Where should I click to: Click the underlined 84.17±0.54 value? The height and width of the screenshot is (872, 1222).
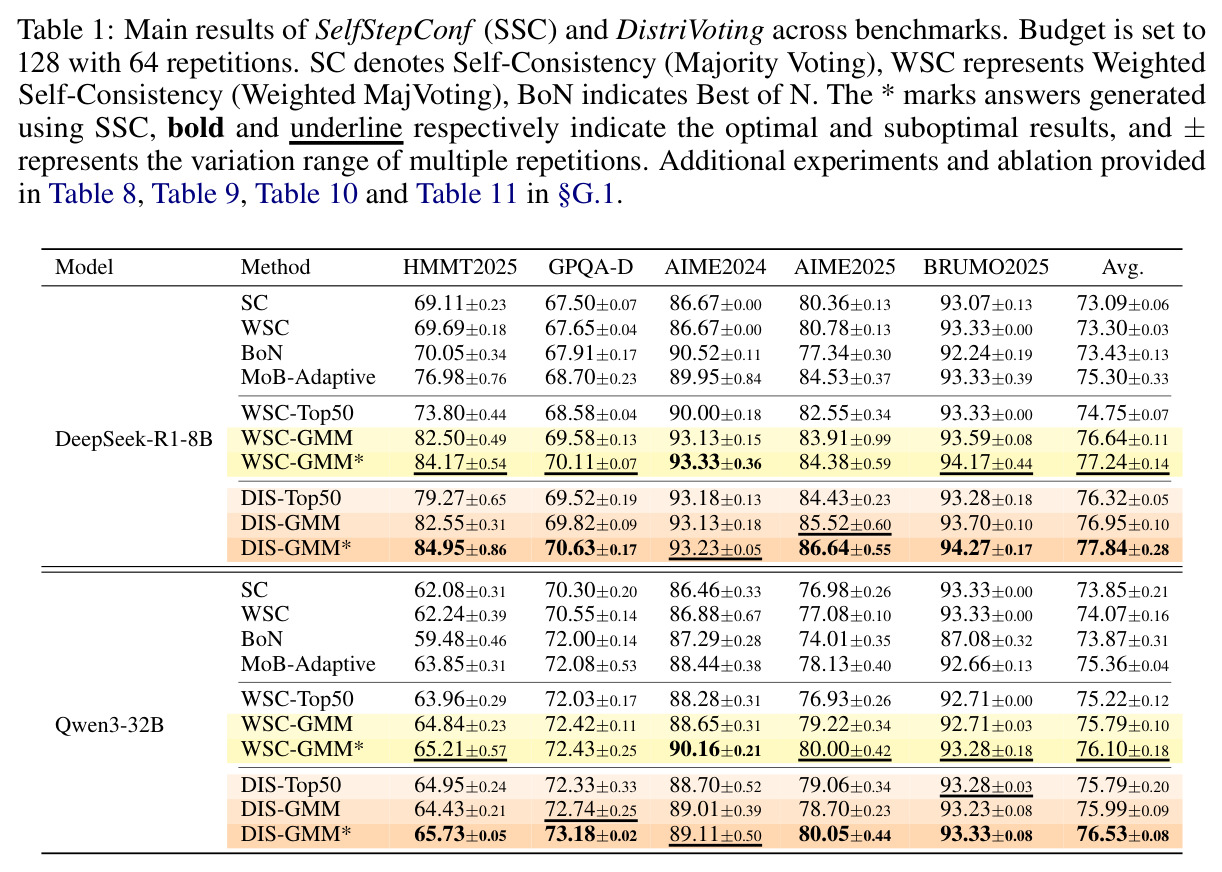(460, 466)
